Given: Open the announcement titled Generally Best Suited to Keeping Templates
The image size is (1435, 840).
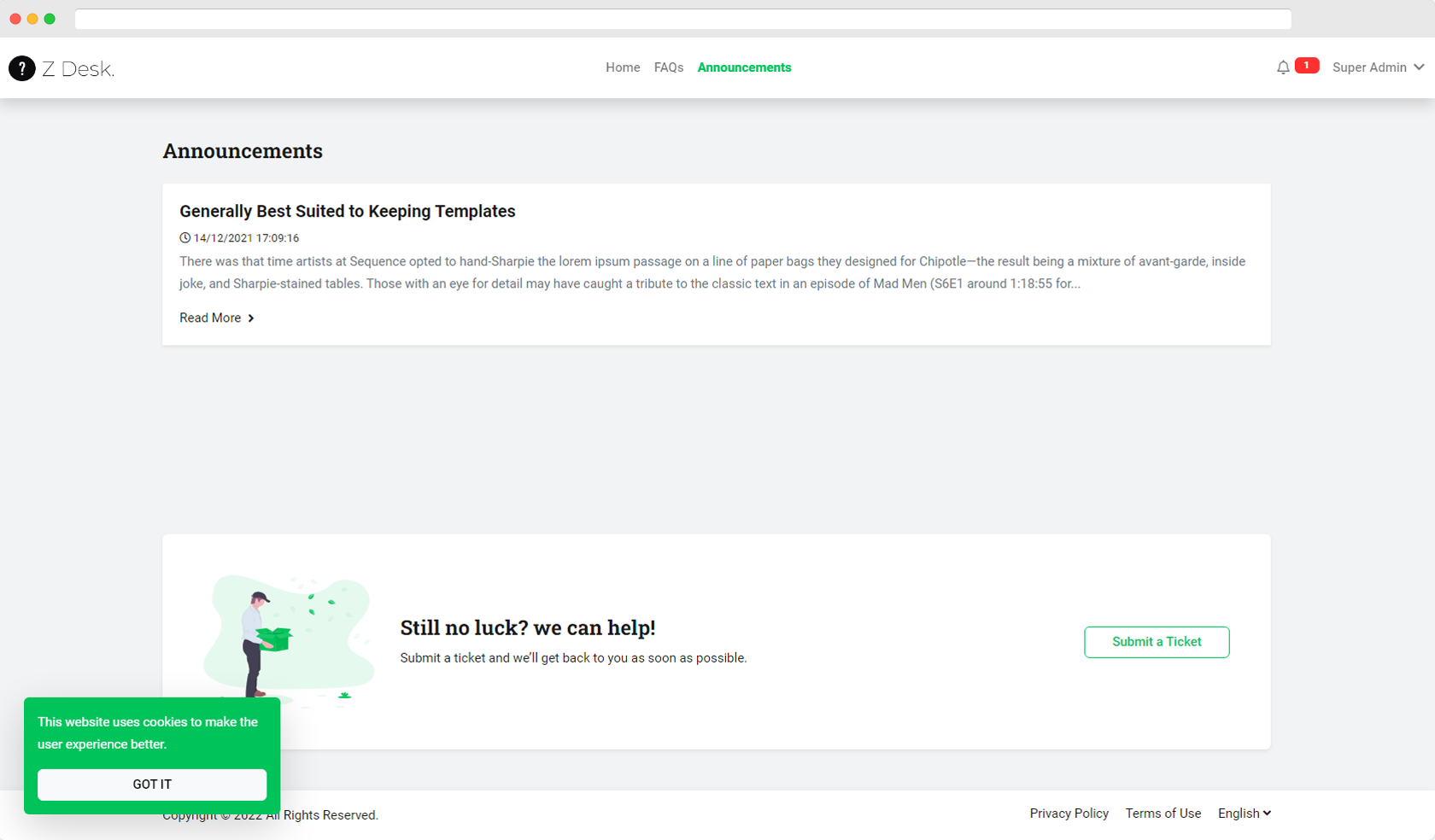Looking at the screenshot, I should click(347, 211).
